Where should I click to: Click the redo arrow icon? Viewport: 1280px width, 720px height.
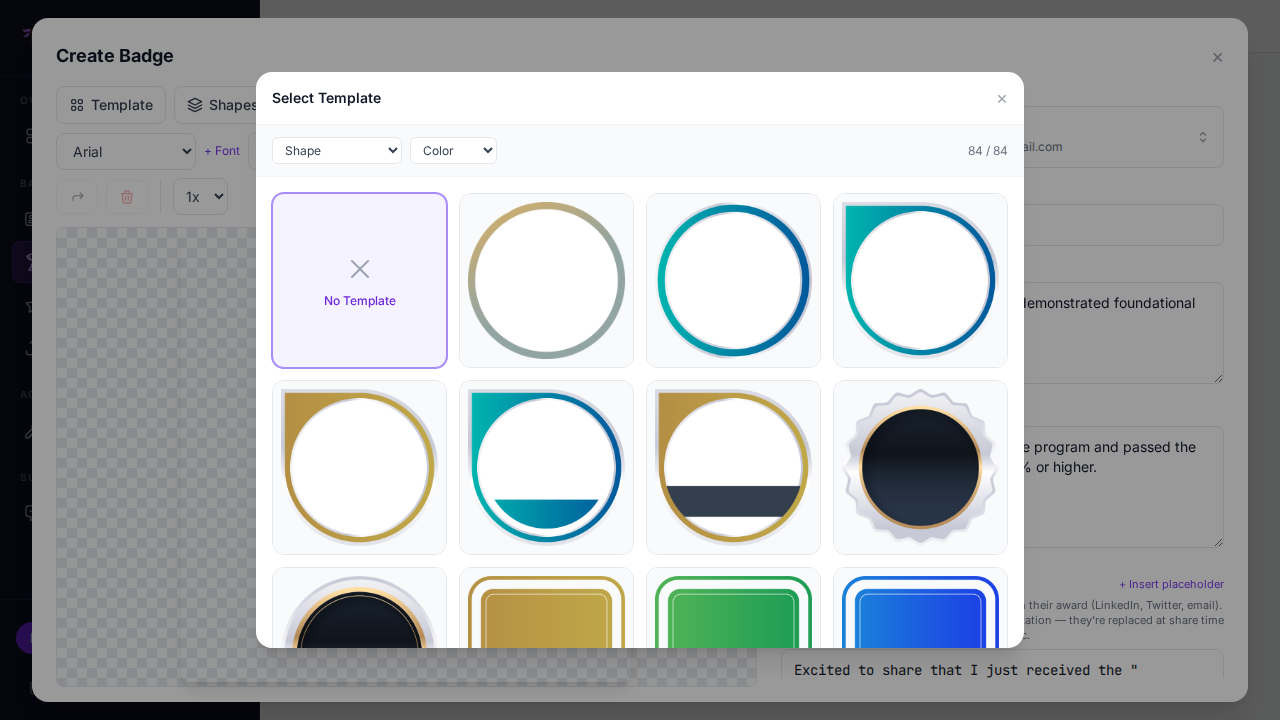(x=77, y=197)
